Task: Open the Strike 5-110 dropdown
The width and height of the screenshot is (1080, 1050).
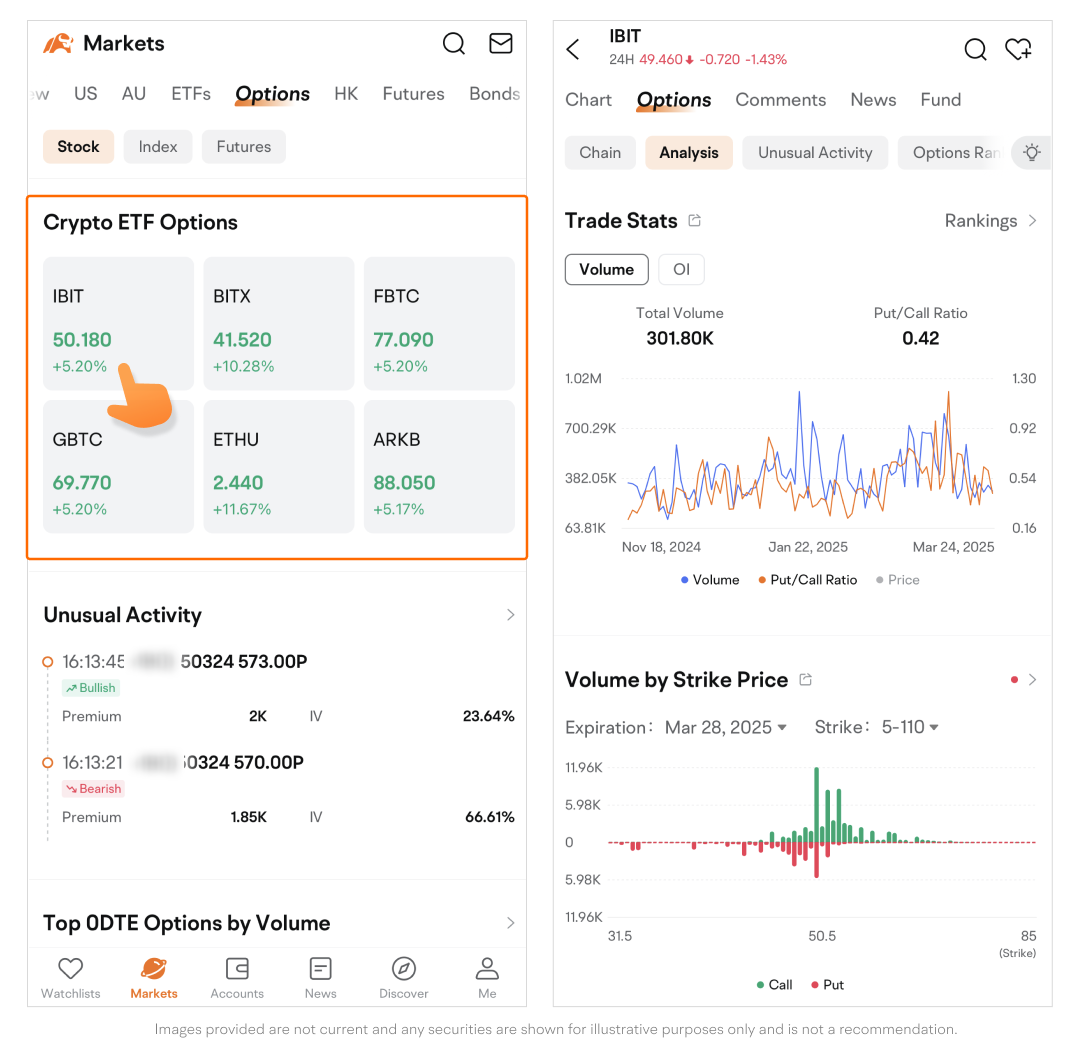Action: (909, 728)
